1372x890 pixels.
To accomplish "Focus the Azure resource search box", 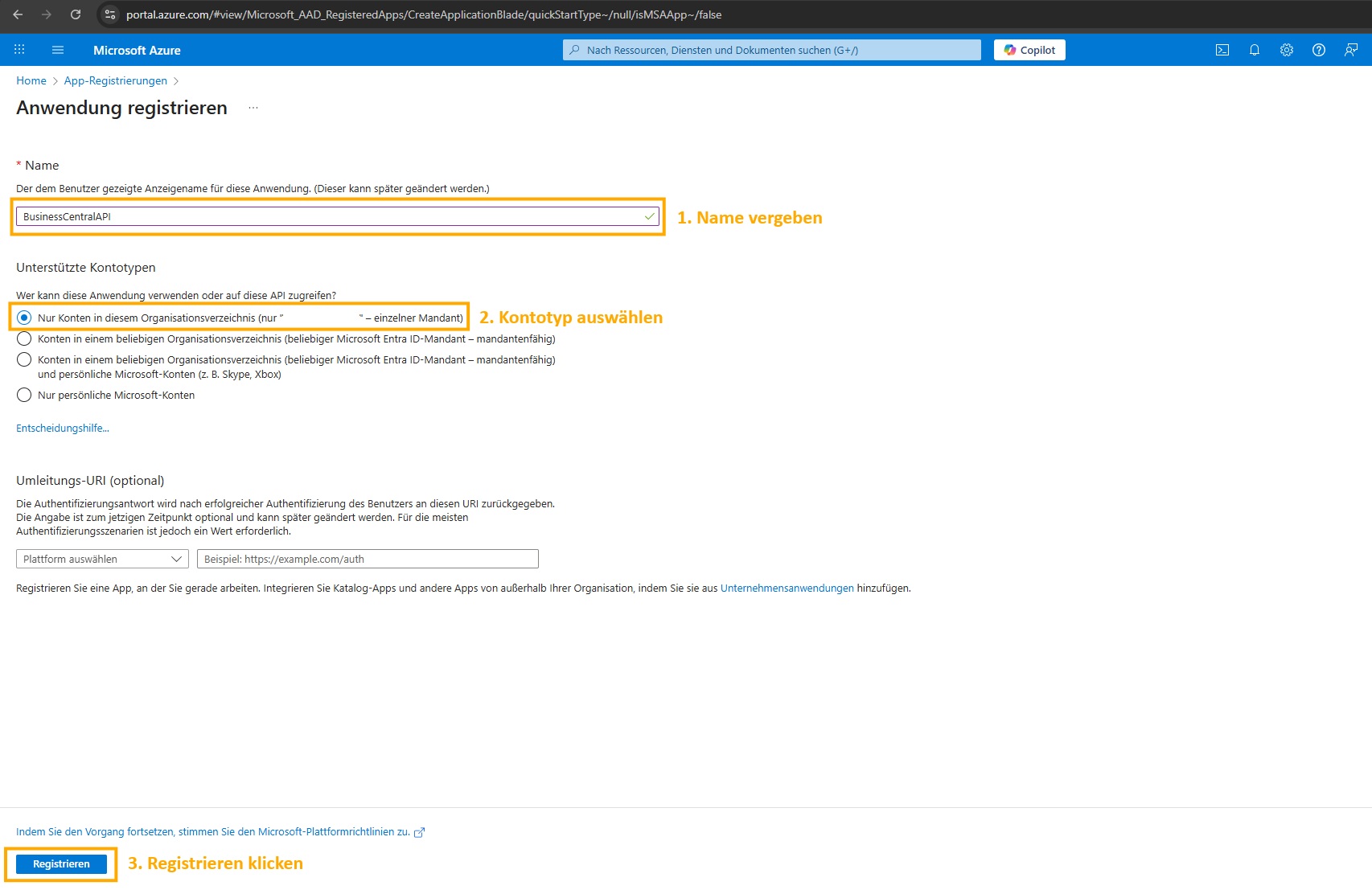I will coord(772,50).
